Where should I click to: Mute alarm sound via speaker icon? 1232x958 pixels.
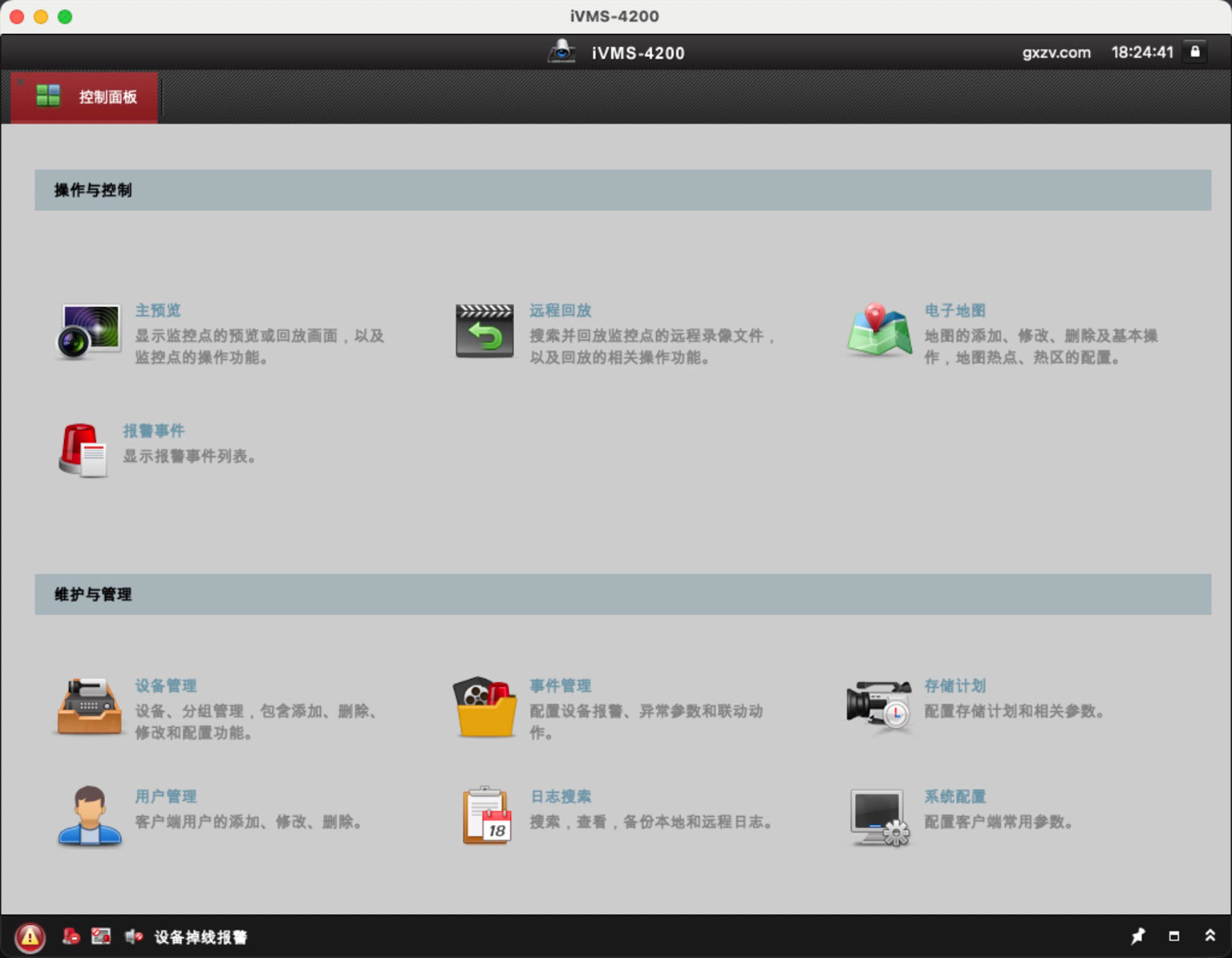click(x=133, y=936)
